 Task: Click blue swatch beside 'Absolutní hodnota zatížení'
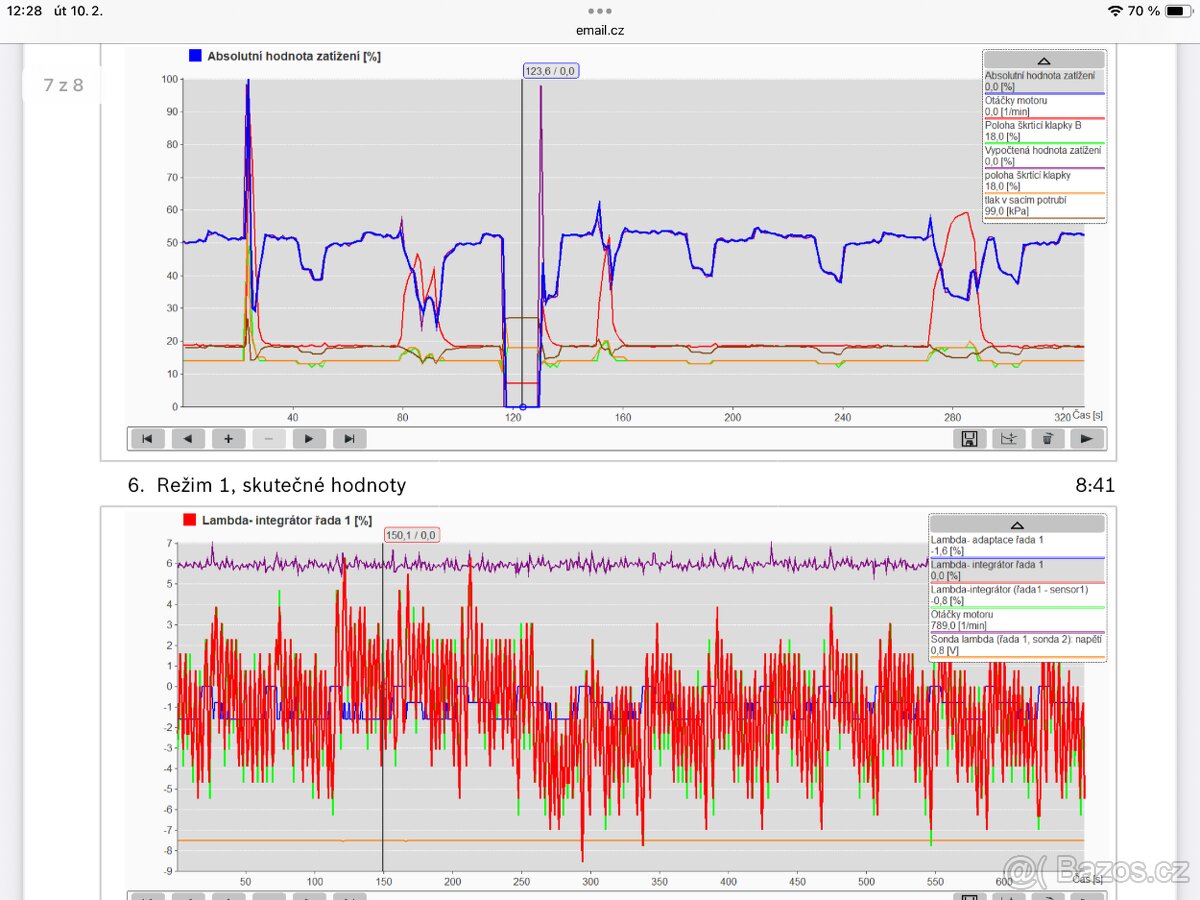pos(196,56)
